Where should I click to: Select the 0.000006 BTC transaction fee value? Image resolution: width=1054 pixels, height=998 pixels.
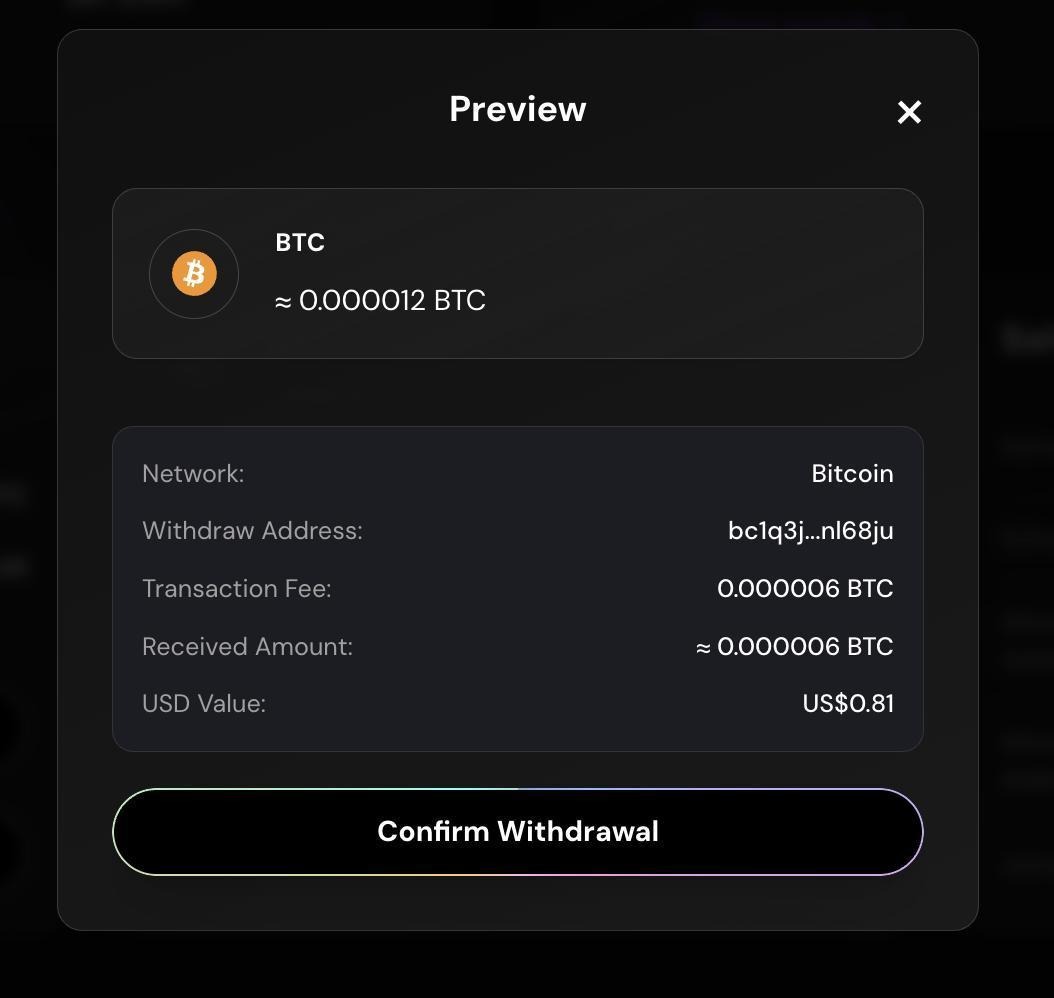point(805,589)
